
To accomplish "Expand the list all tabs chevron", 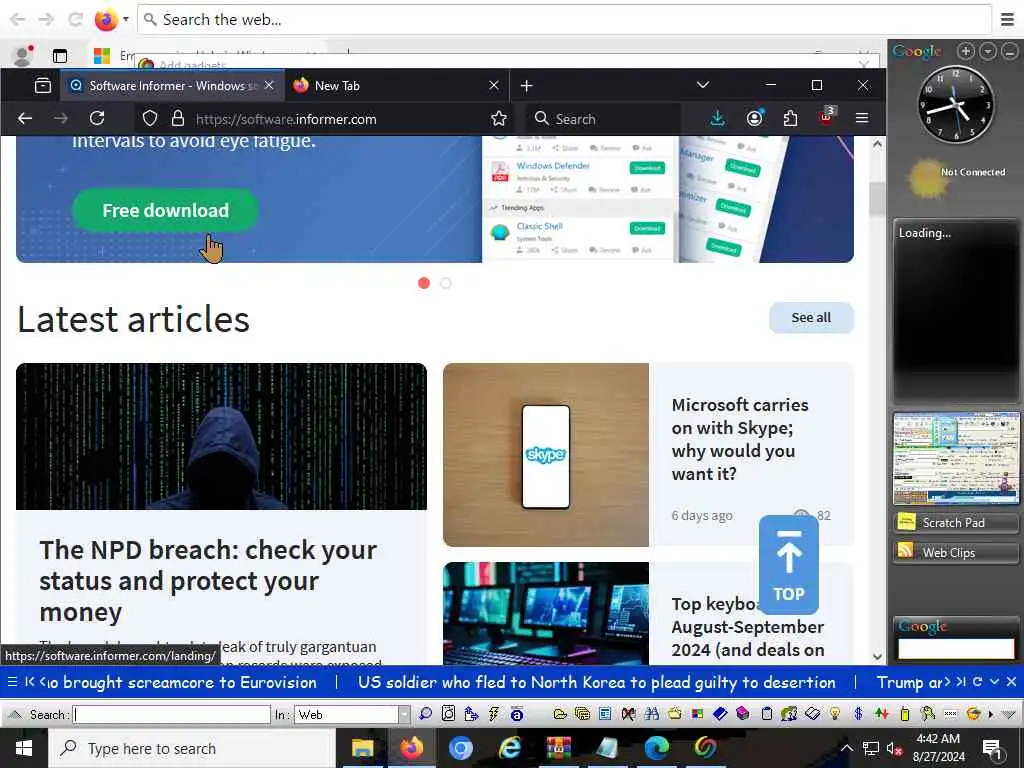I will (703, 85).
